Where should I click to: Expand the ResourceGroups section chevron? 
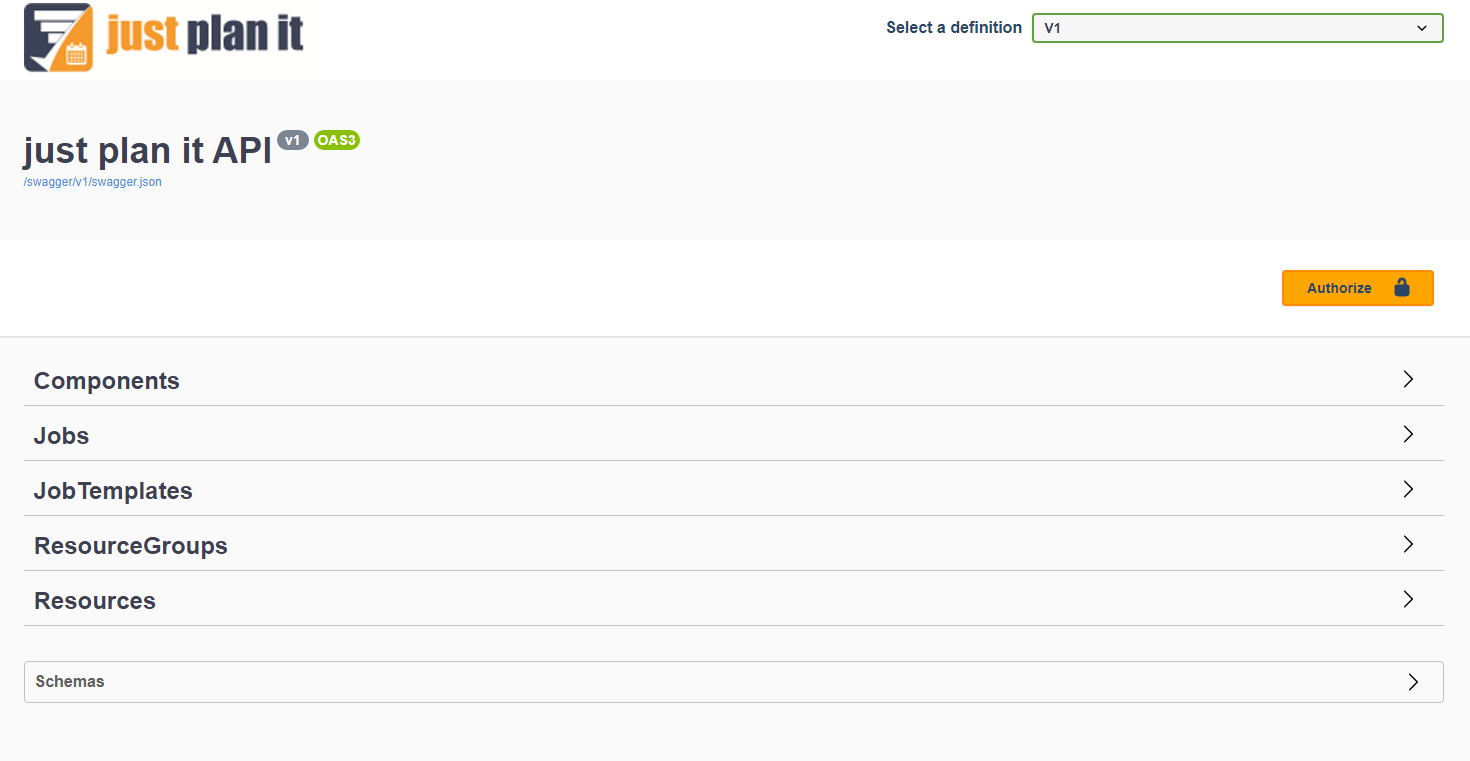tap(1408, 544)
